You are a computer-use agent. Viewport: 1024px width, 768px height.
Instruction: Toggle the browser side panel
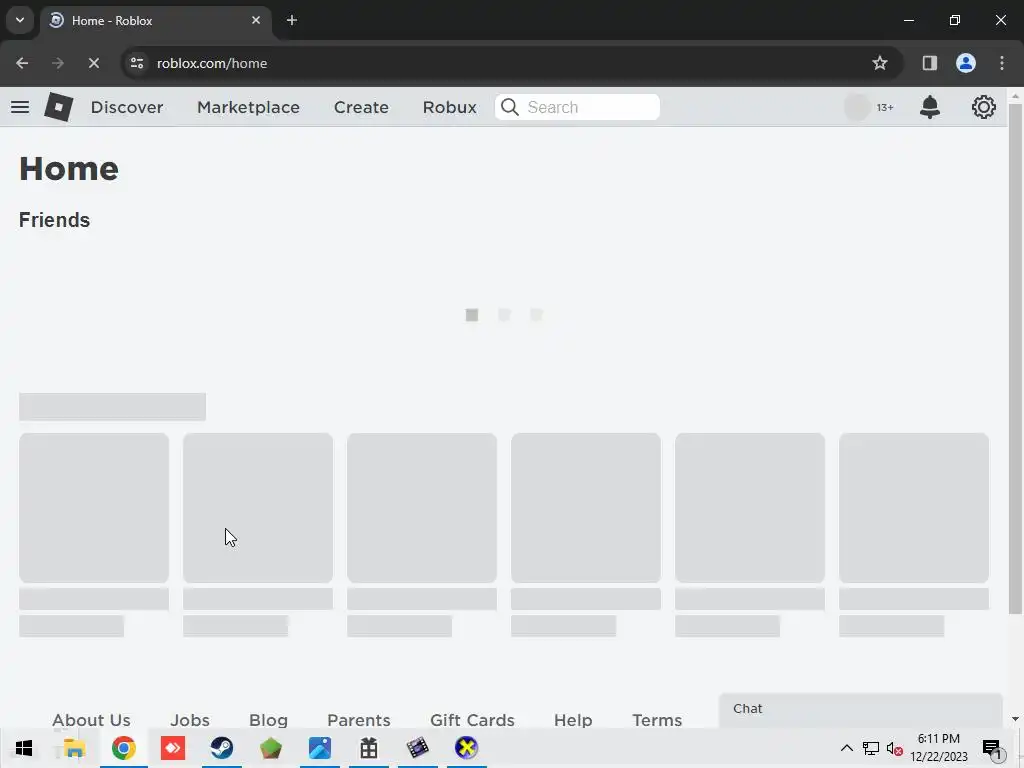coord(929,63)
